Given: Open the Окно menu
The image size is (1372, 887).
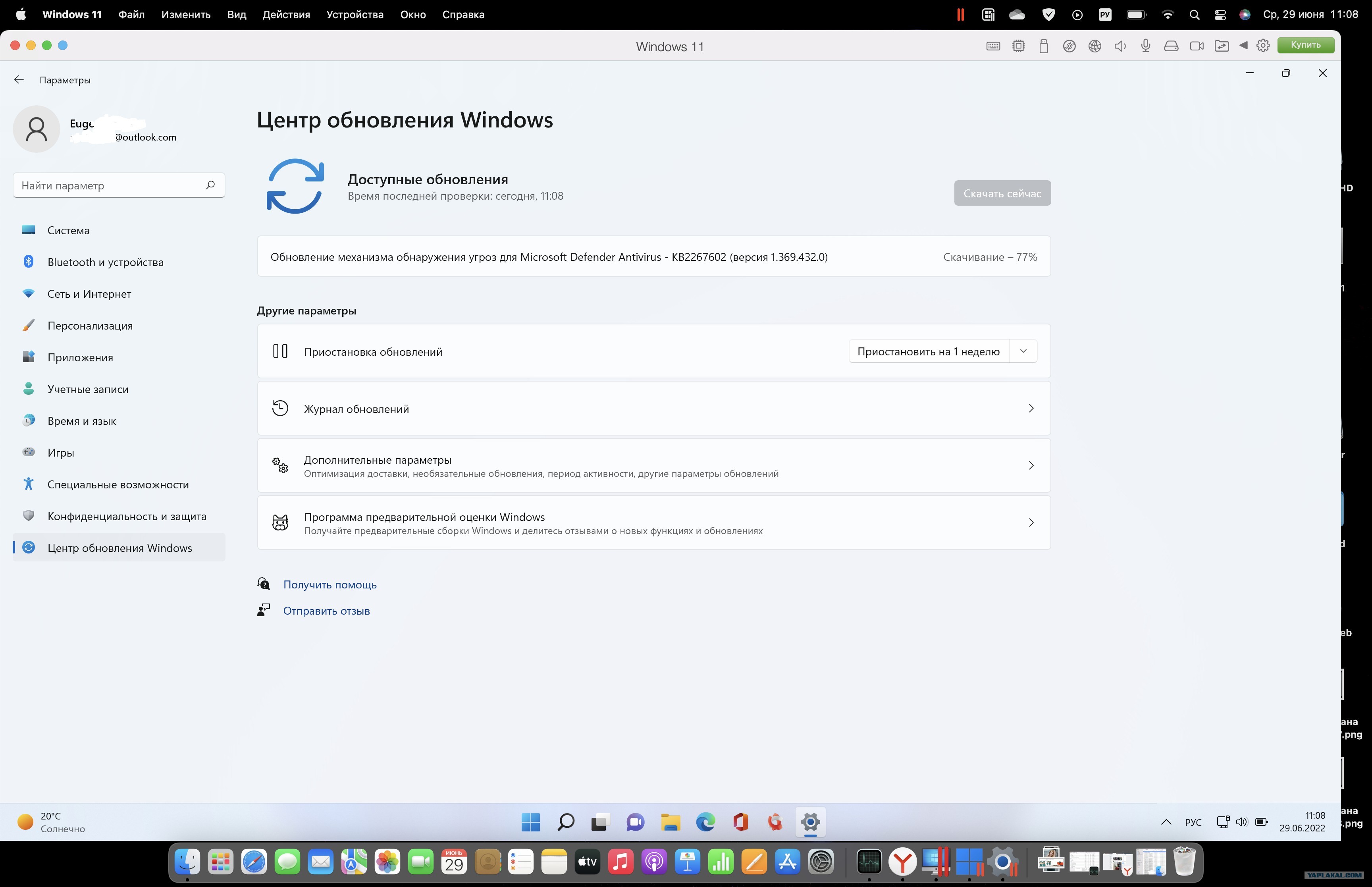Looking at the screenshot, I should pyautogui.click(x=413, y=14).
